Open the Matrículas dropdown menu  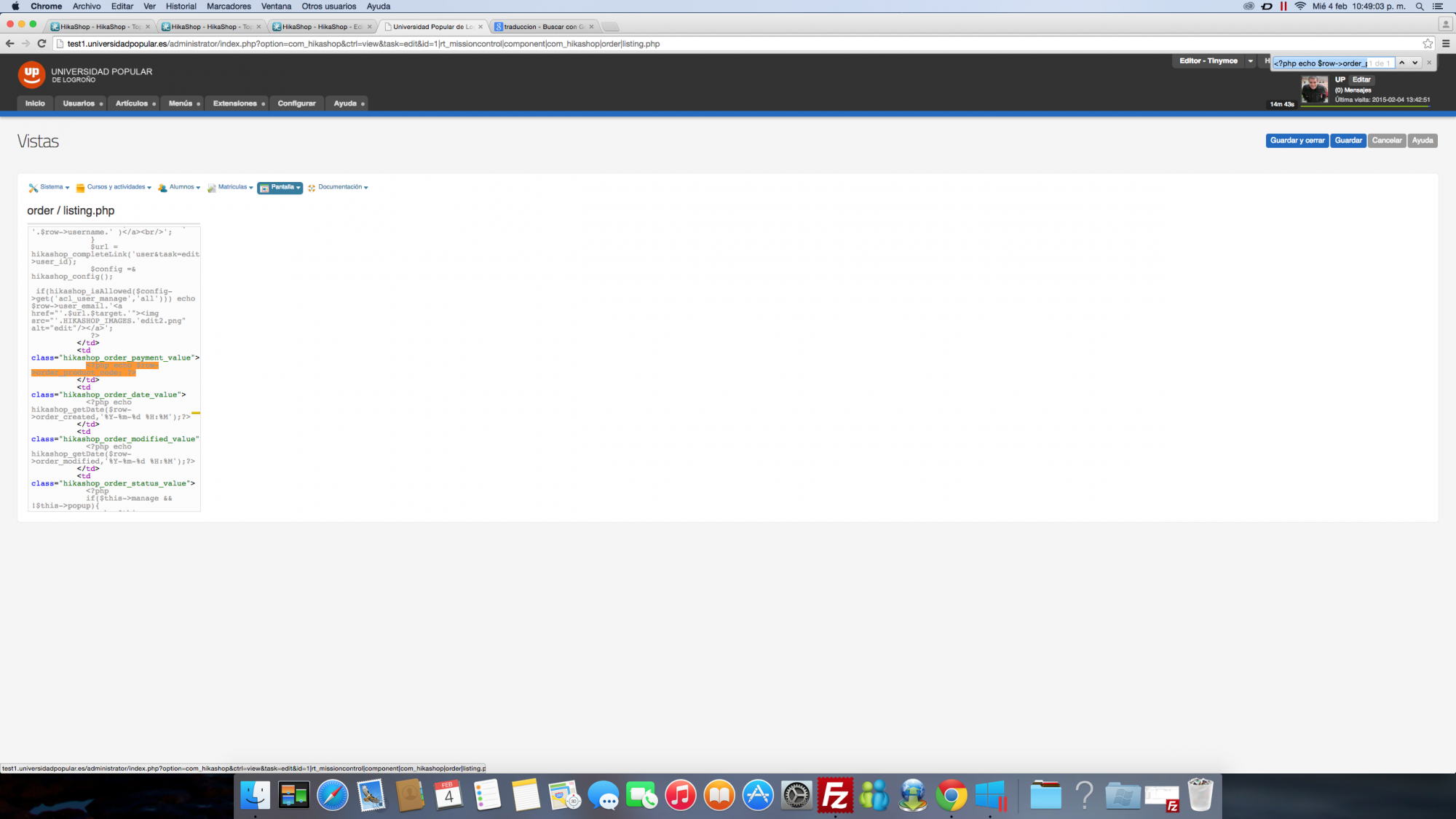point(231,187)
